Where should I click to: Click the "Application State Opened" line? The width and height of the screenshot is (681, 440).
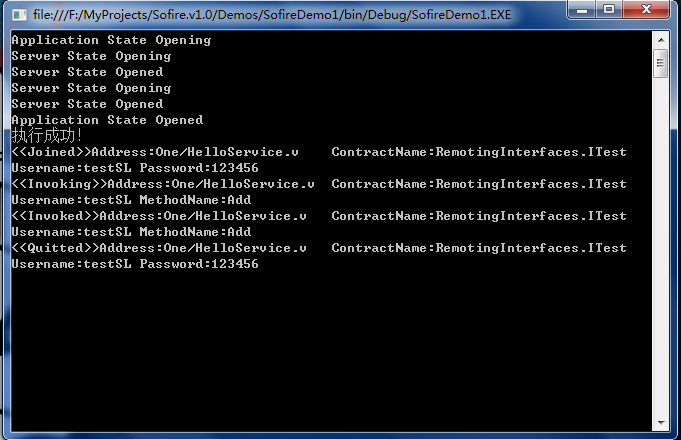[x=107, y=120]
